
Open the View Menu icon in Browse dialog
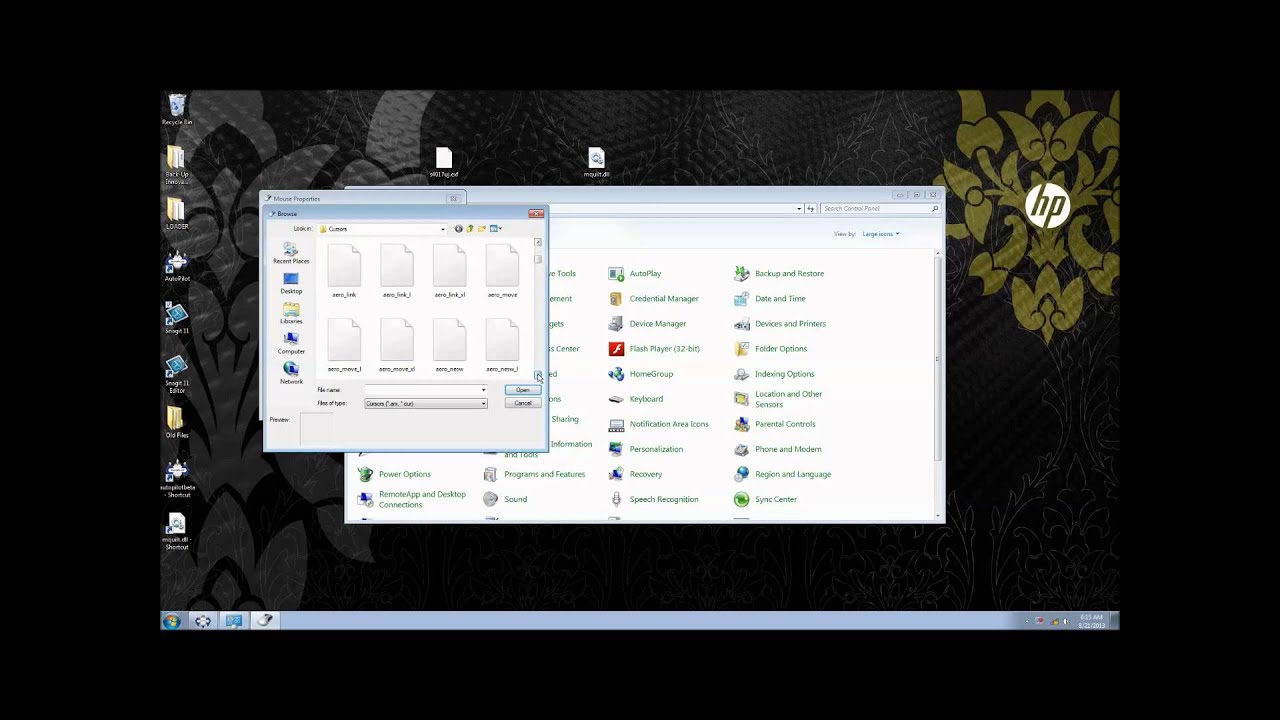495,229
